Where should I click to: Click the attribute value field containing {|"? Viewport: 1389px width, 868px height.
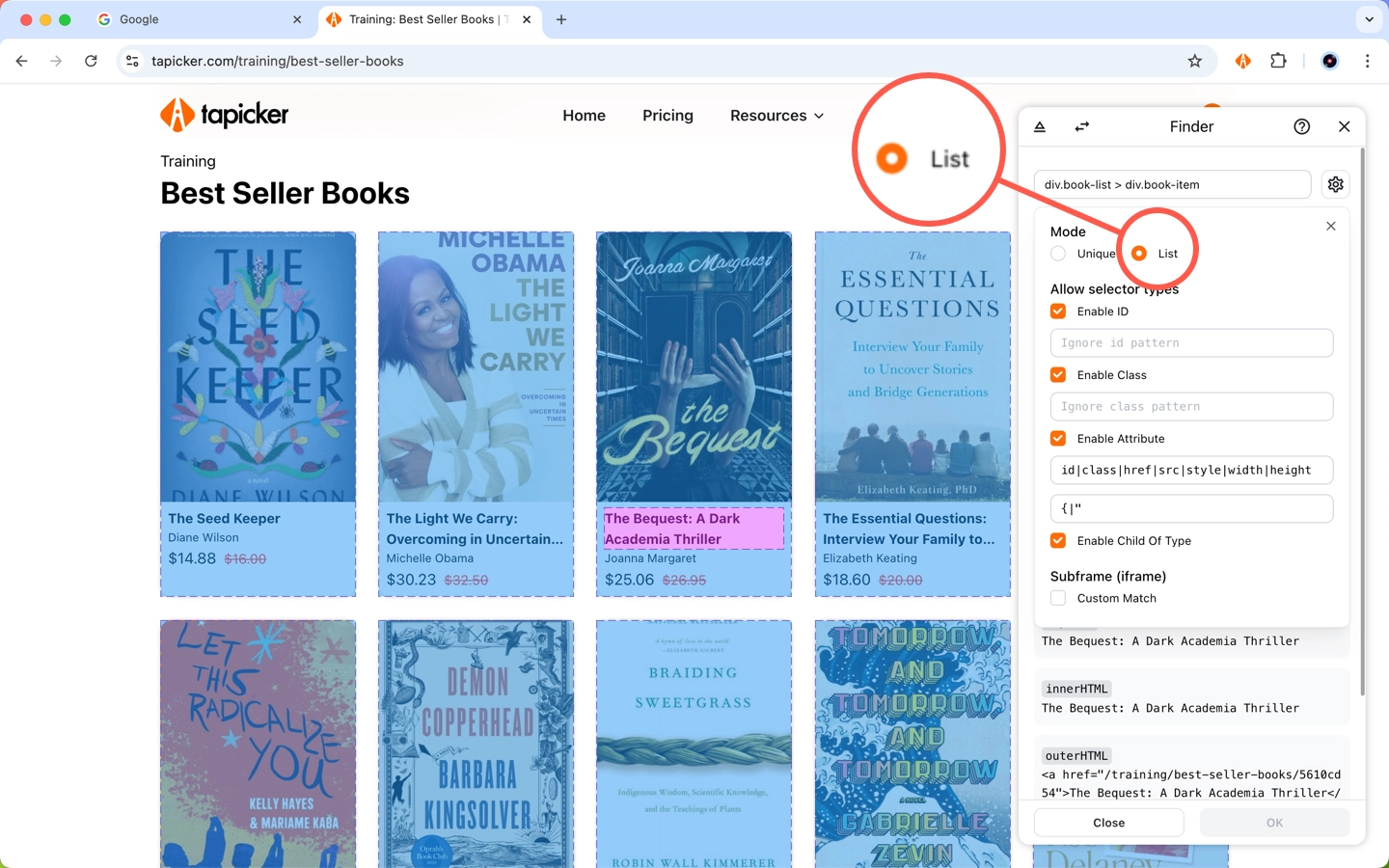click(1191, 508)
